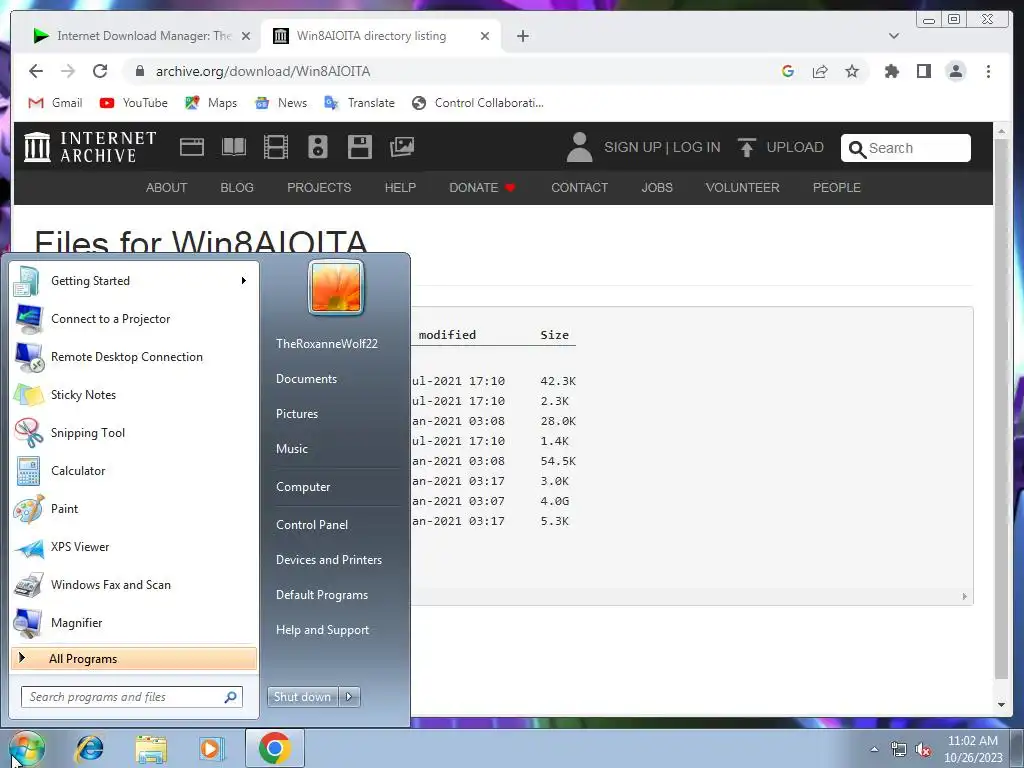Launch XPS Viewer

click(134, 547)
